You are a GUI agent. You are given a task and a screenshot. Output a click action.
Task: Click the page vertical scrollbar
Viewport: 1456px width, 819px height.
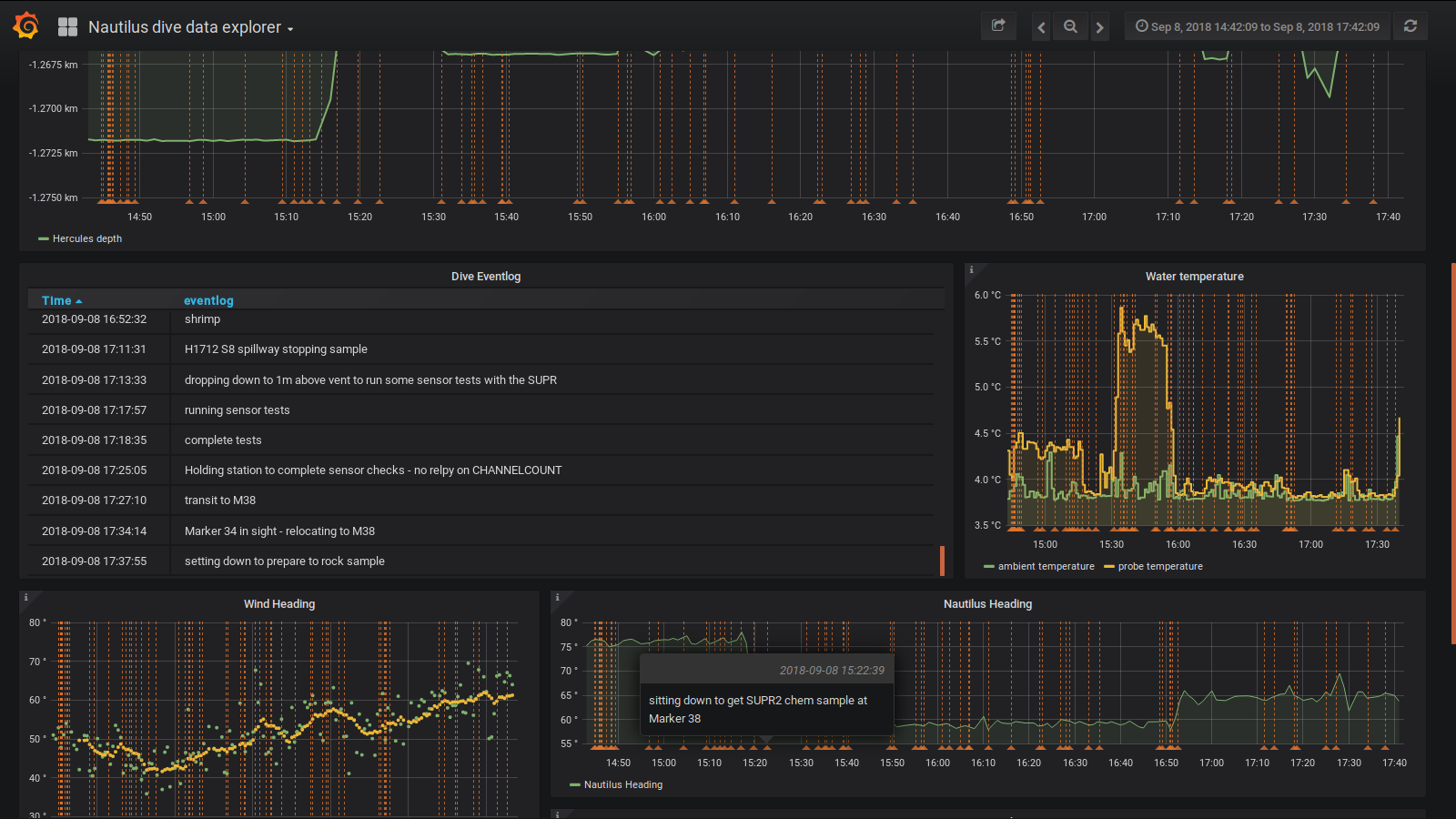pyautogui.click(x=1453, y=453)
